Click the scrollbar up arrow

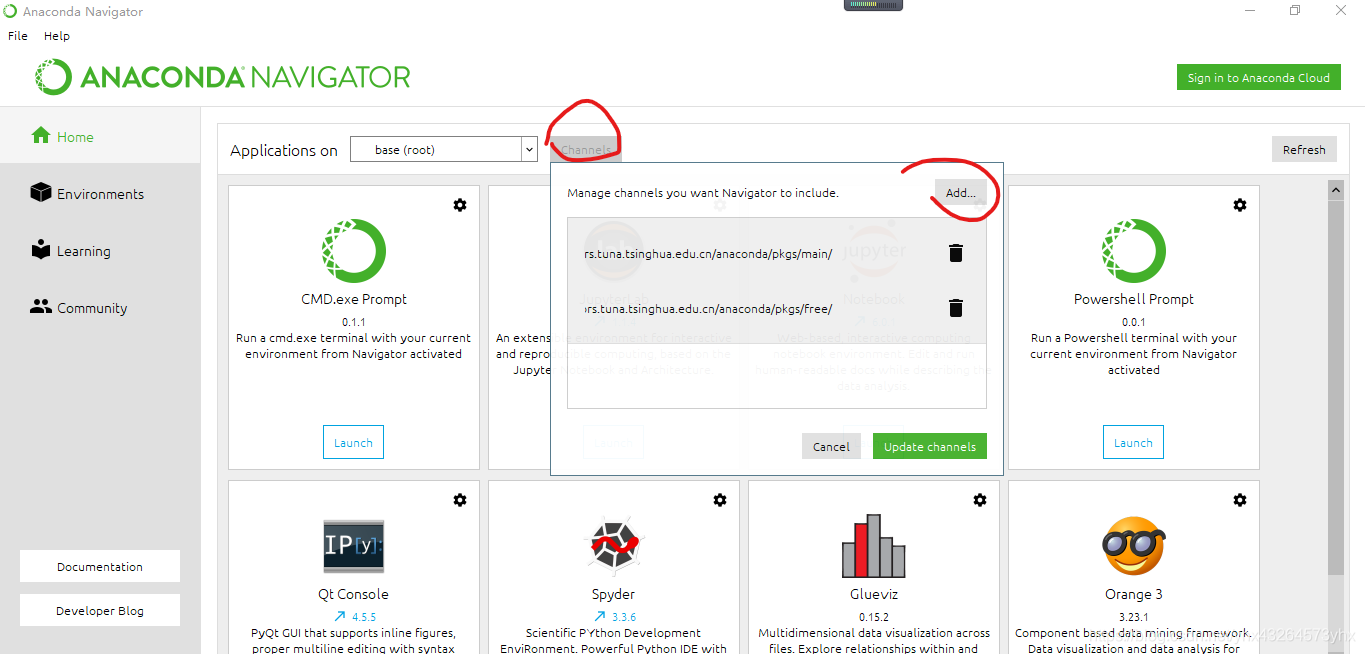tap(1335, 189)
